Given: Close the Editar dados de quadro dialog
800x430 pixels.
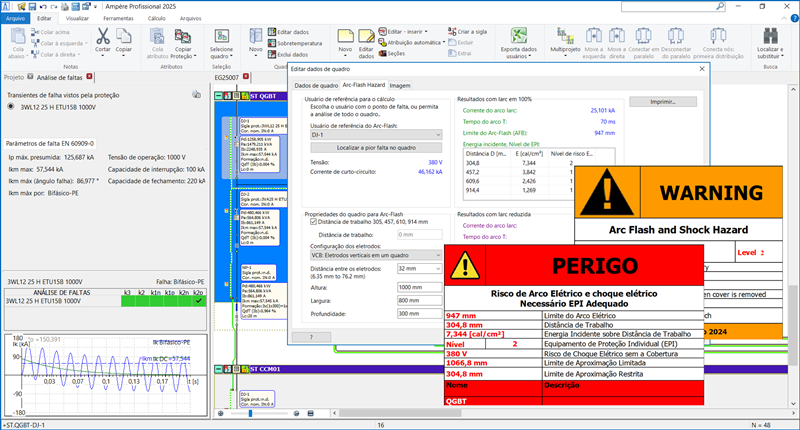Looking at the screenshot, I should pyautogui.click(x=702, y=69).
